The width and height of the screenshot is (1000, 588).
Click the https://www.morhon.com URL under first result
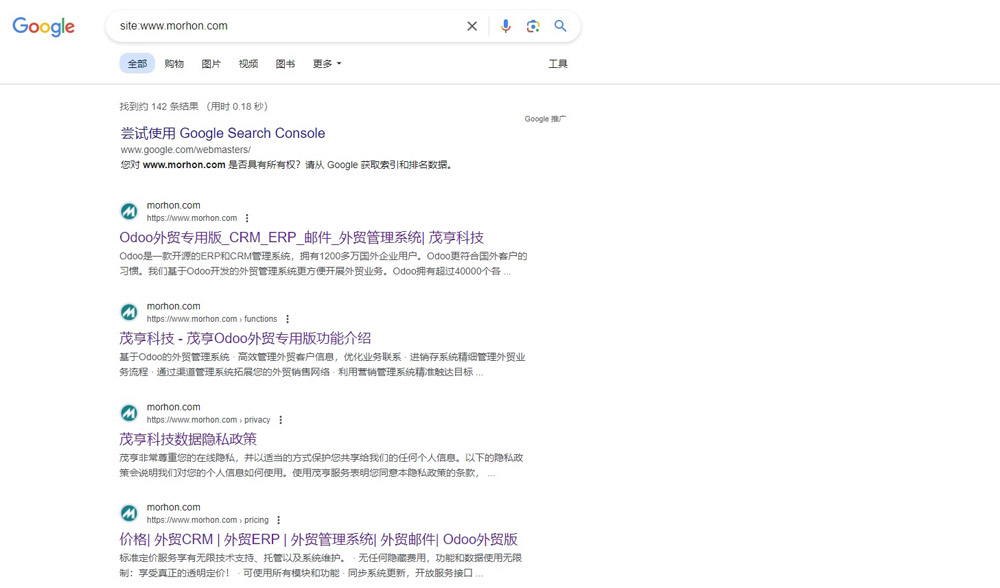tap(192, 218)
